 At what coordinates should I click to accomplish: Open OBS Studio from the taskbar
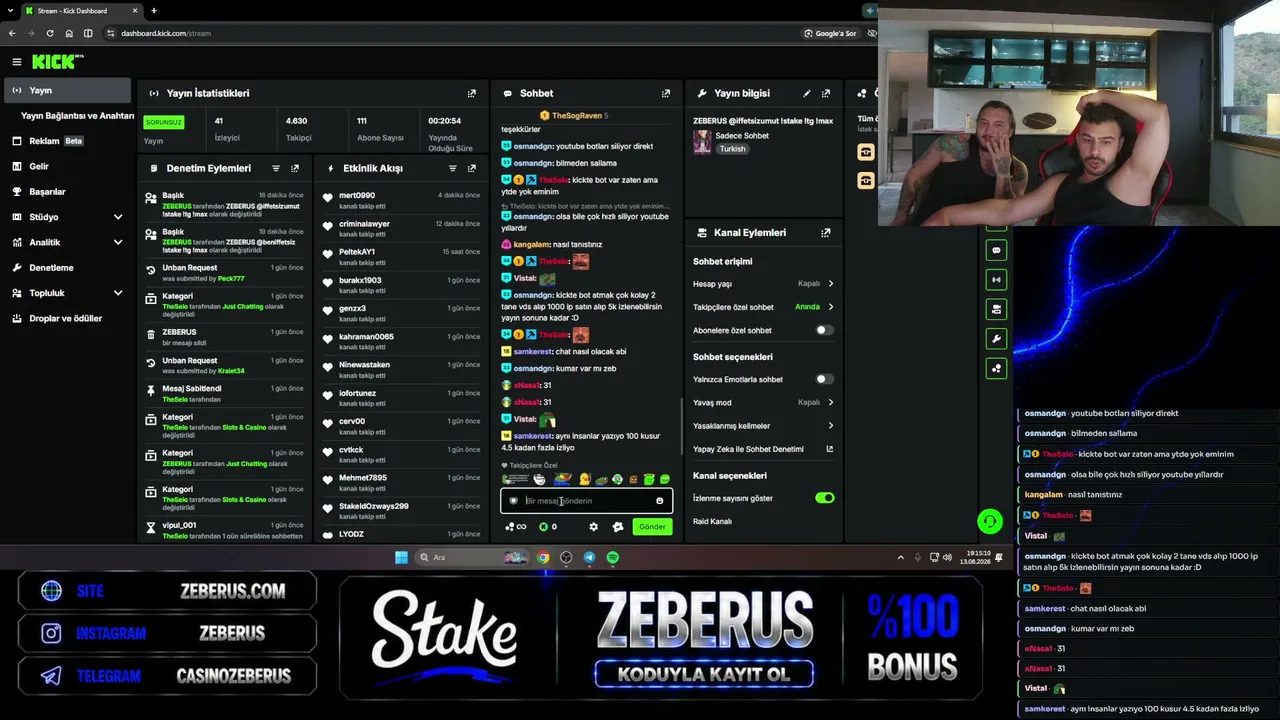coord(566,557)
